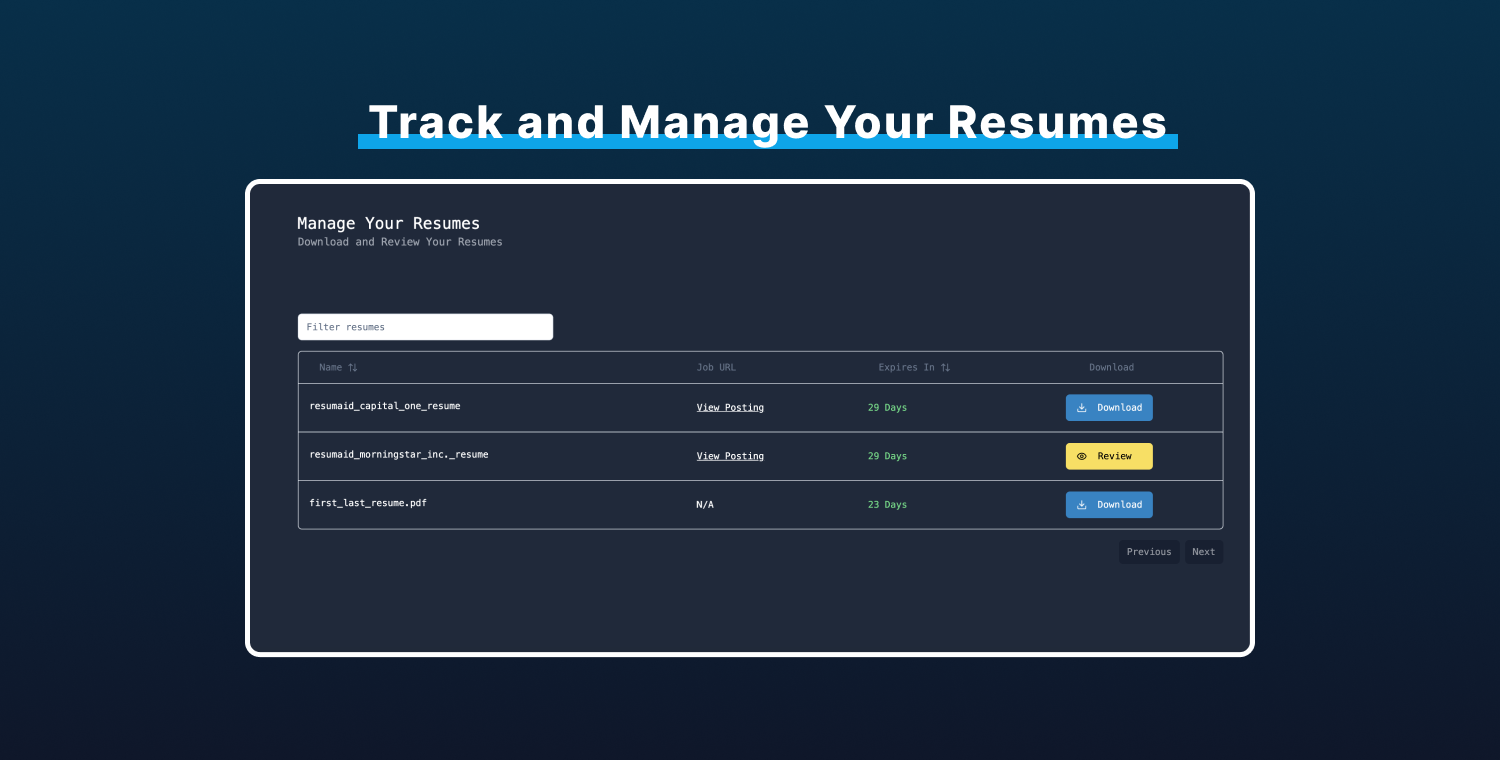Click eye icon on Review button

[1082, 456]
